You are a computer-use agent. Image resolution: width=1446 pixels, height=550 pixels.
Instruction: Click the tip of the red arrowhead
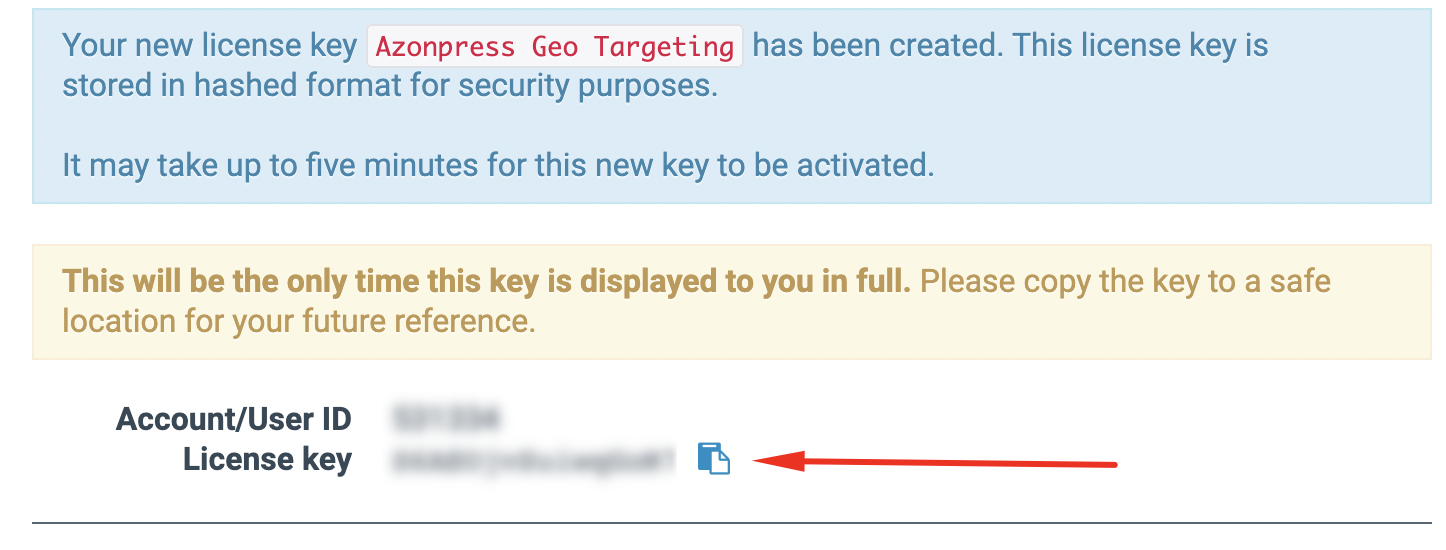(755, 460)
